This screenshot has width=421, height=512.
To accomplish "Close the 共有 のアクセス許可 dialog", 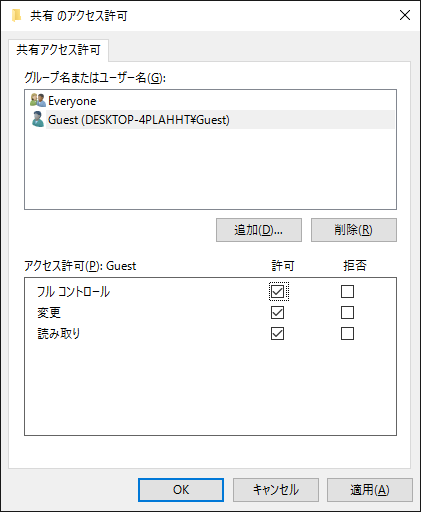I will pyautogui.click(x=405, y=15).
